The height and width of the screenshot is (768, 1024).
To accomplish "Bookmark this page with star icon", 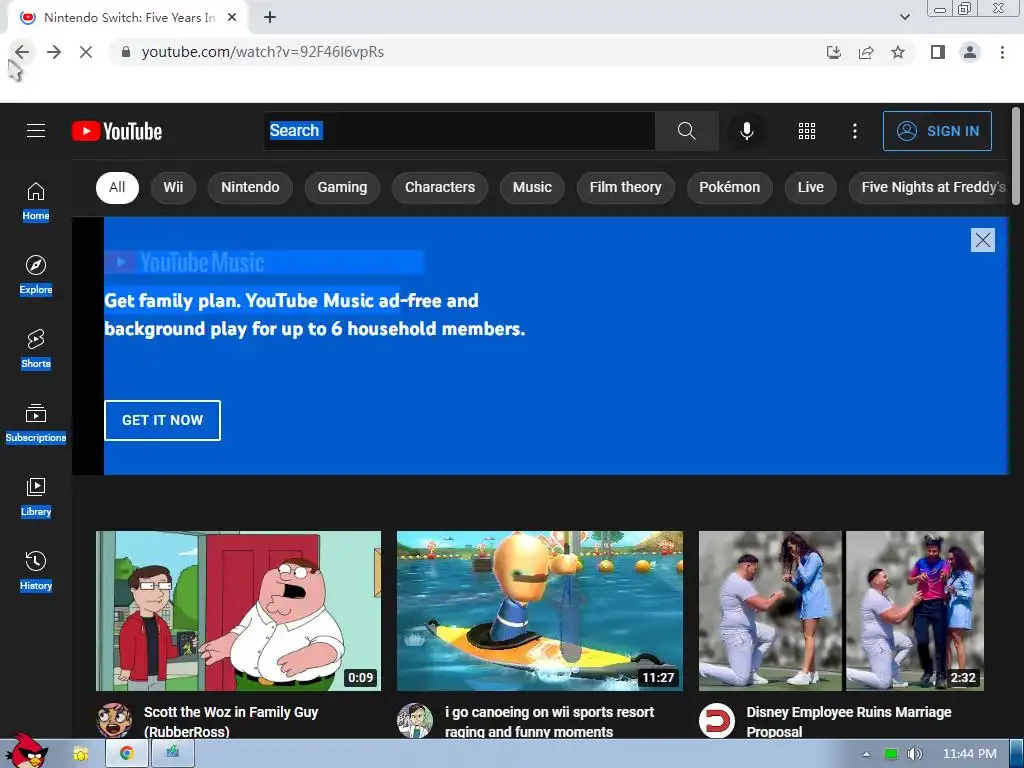I will pyautogui.click(x=898, y=52).
